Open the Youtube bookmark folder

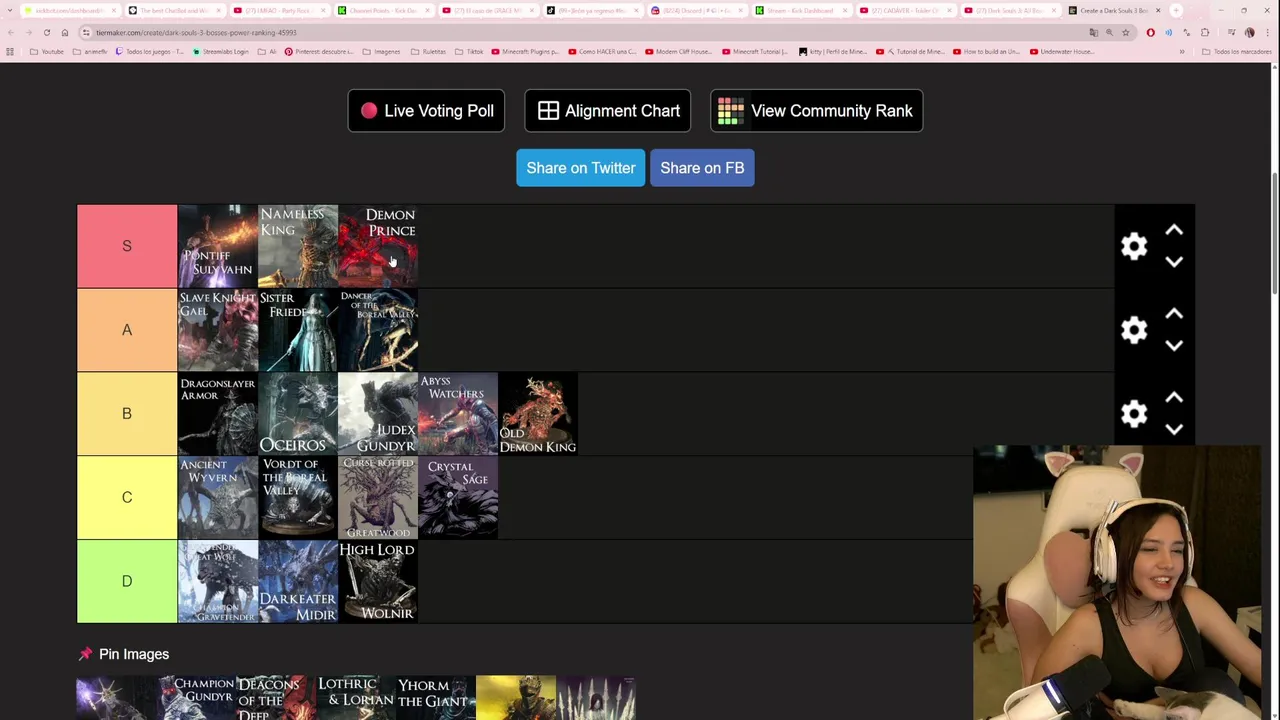coord(47,51)
